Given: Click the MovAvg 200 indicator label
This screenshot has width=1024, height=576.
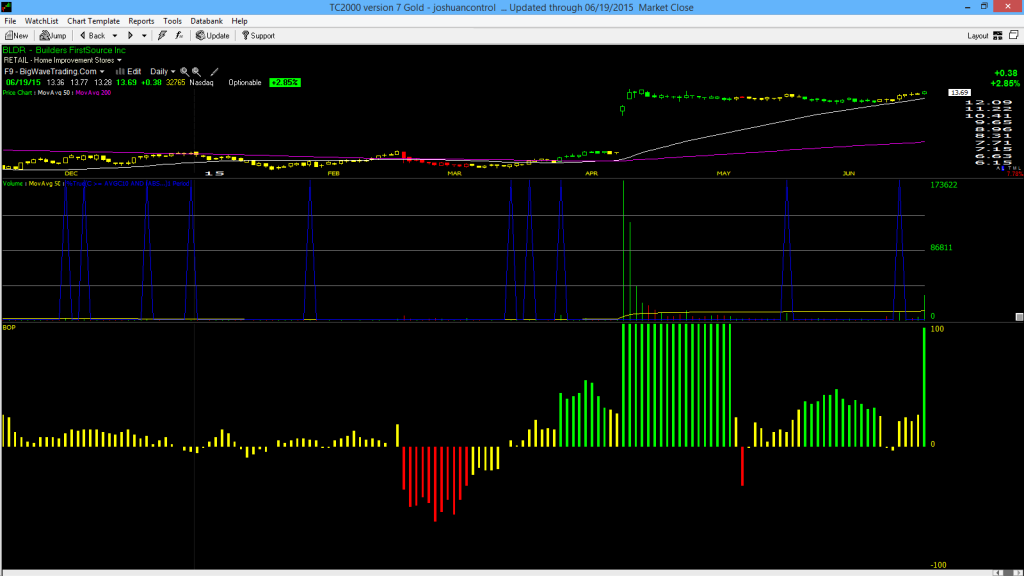Looking at the screenshot, I should click(x=93, y=93).
